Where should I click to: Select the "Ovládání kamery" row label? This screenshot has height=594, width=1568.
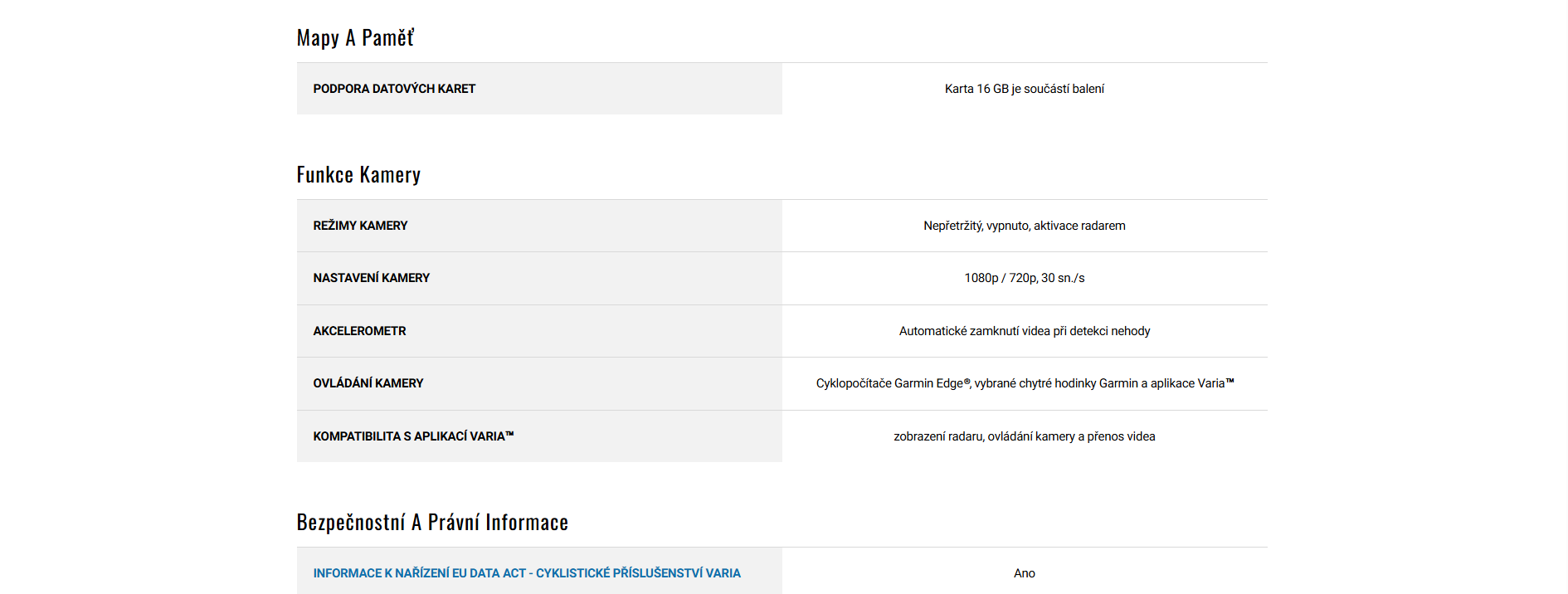[x=368, y=383]
